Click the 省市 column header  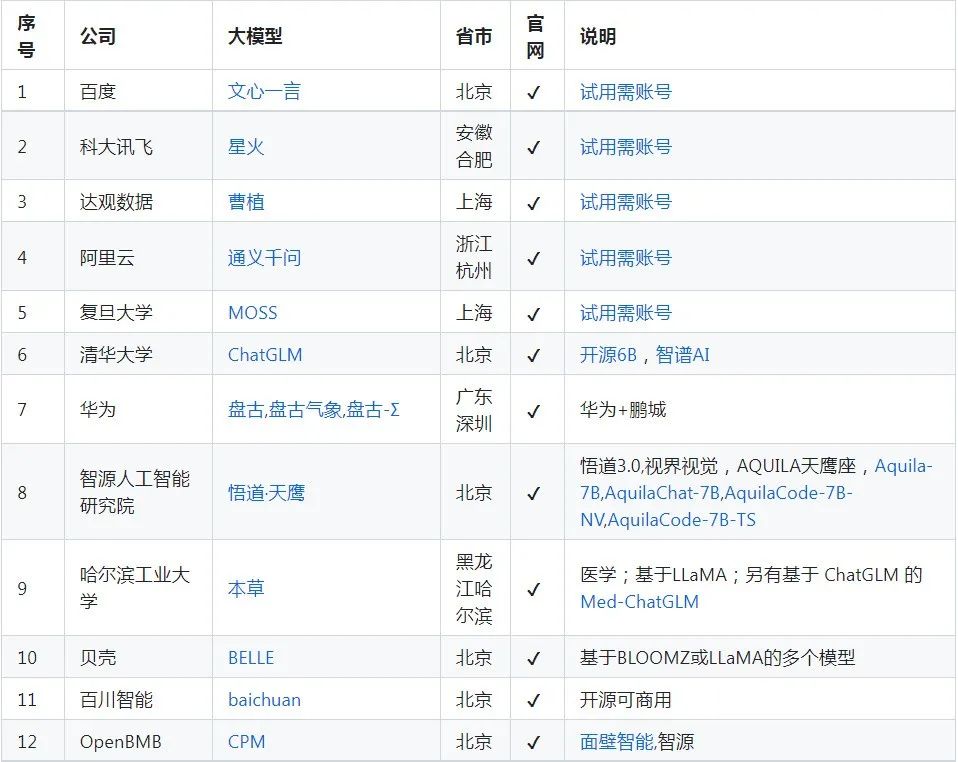(x=474, y=36)
